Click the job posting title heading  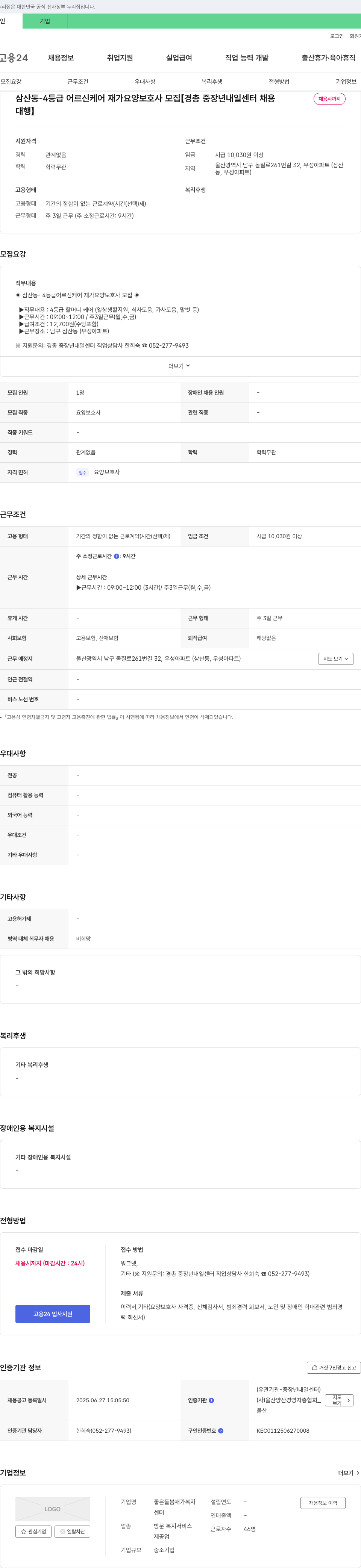coord(145,105)
